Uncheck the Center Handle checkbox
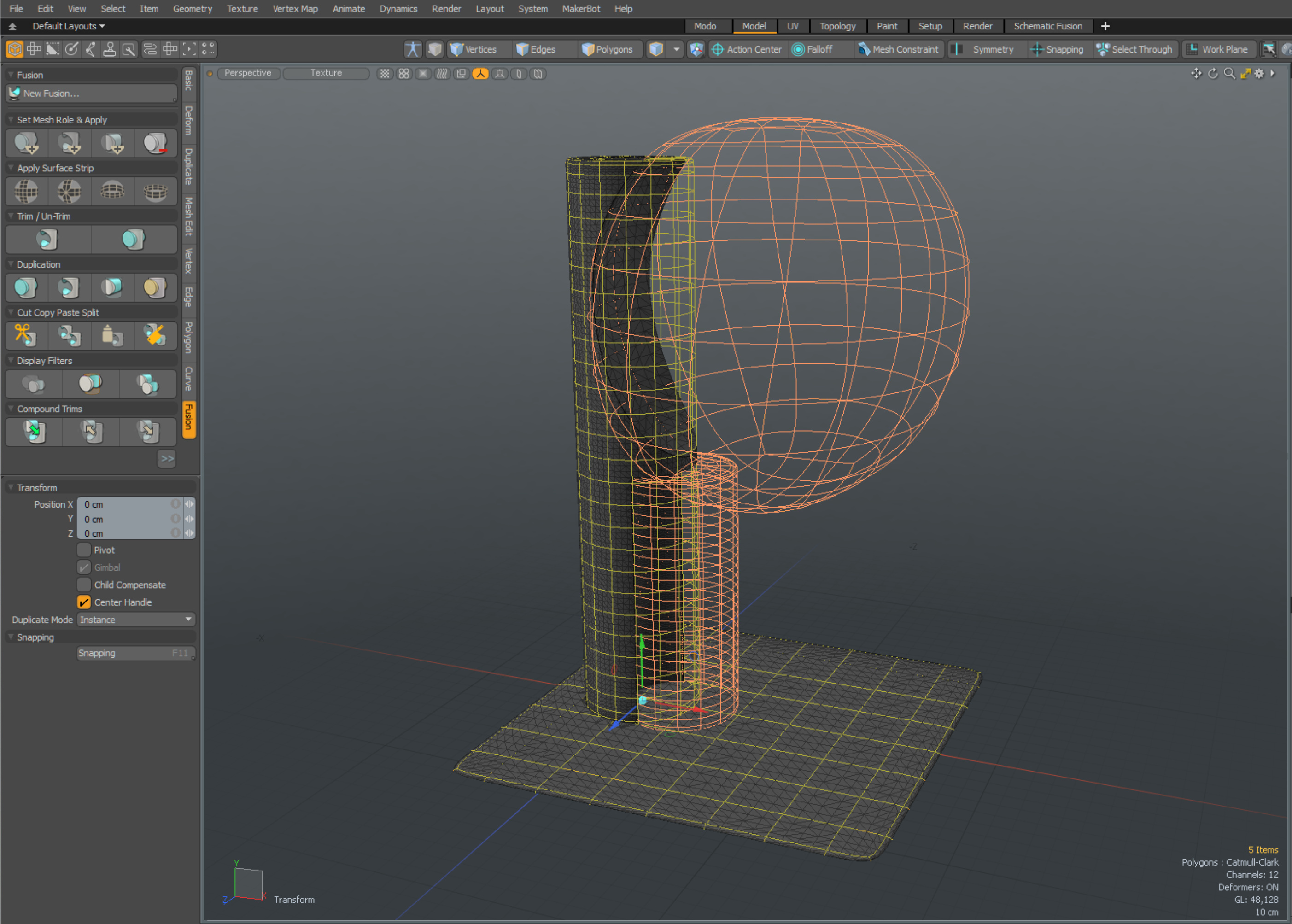This screenshot has width=1292, height=924. click(x=84, y=602)
